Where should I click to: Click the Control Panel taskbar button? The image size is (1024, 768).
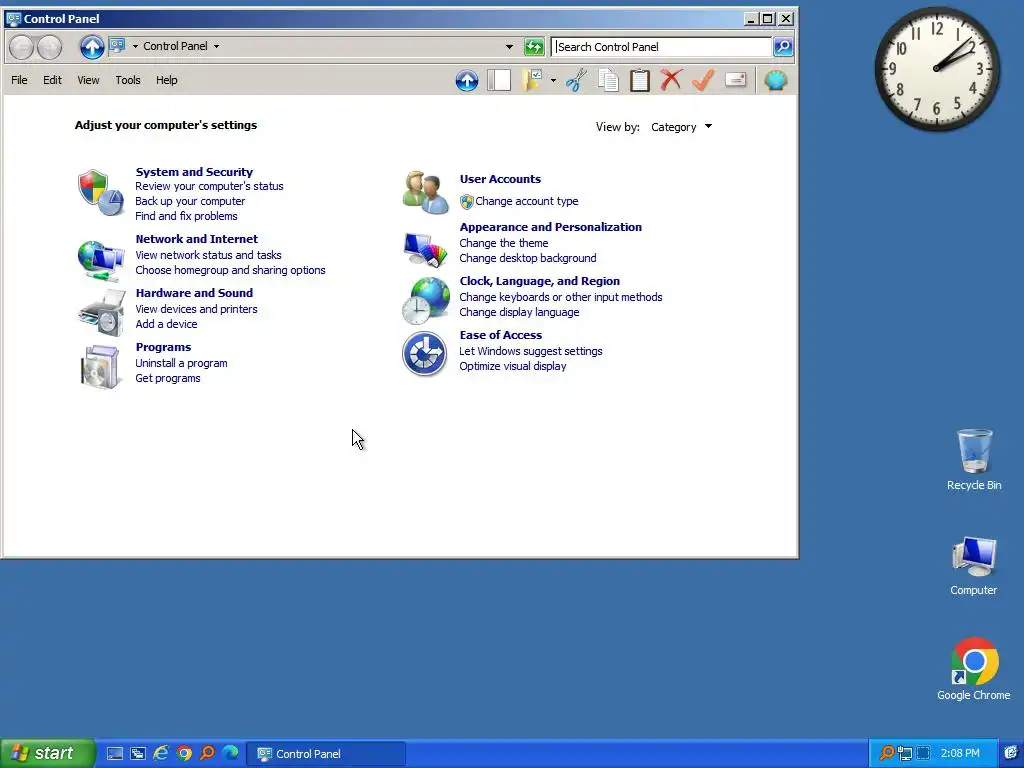tap(326, 754)
